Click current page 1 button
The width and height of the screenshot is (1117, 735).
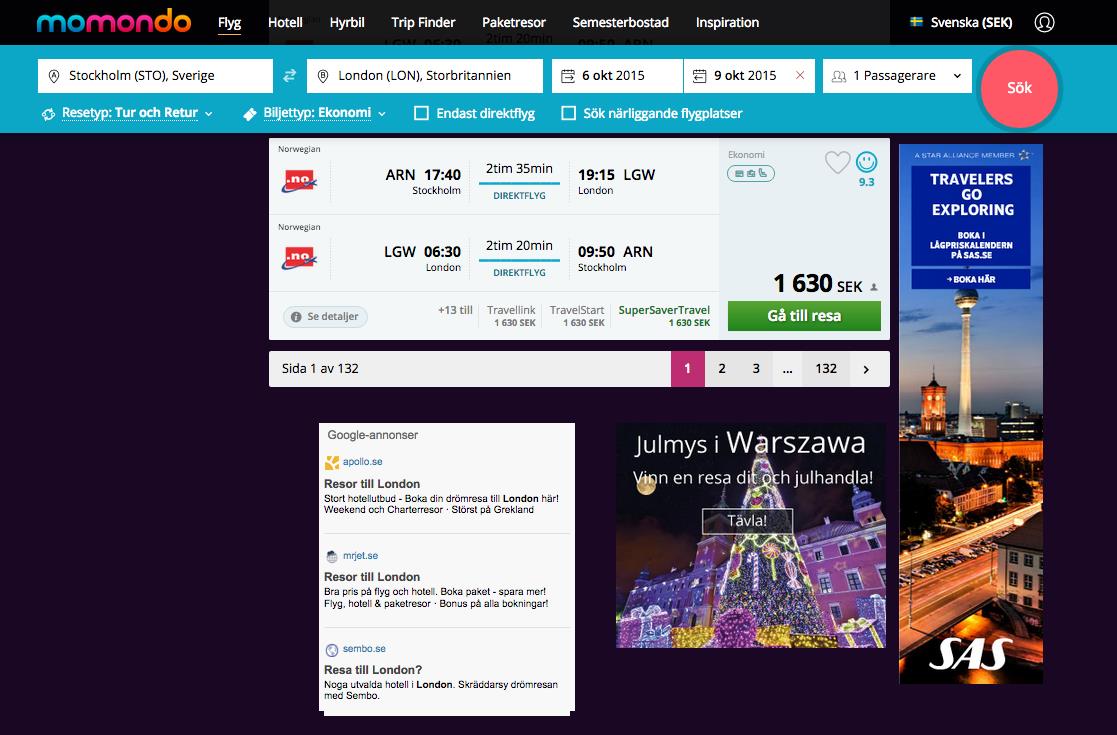click(x=687, y=369)
